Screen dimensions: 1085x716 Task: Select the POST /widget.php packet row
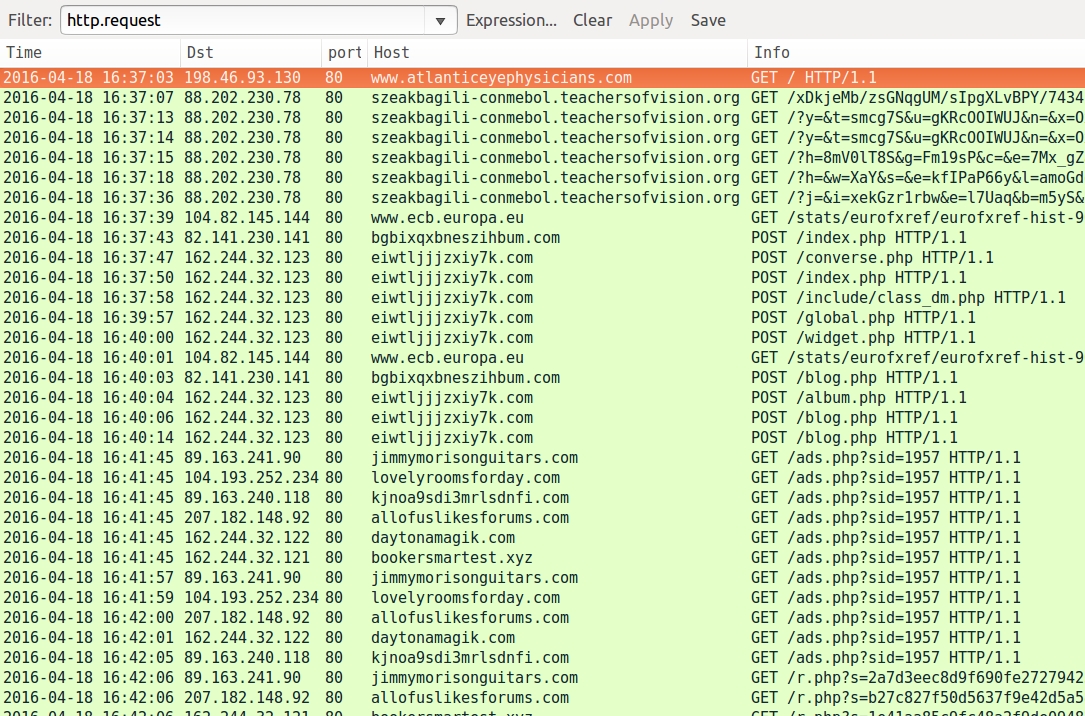pyautogui.click(x=863, y=338)
